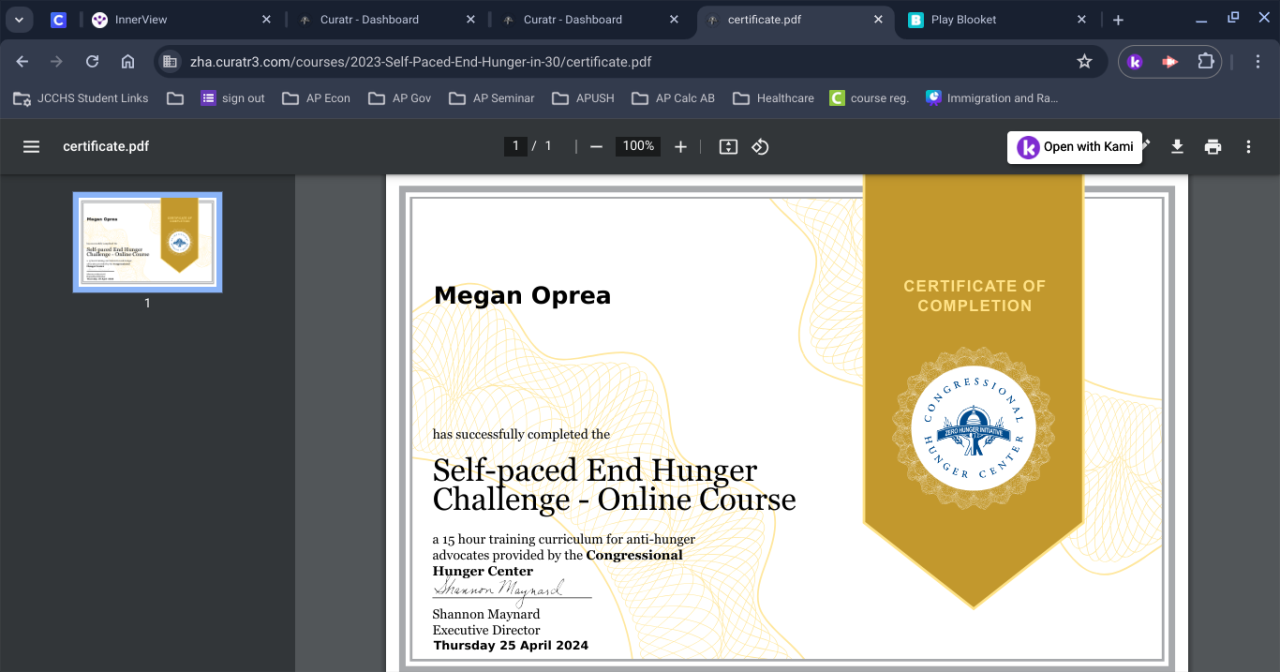The width and height of the screenshot is (1280, 672).
Task: Toggle the PDF sidebar menu
Action: (x=31, y=147)
